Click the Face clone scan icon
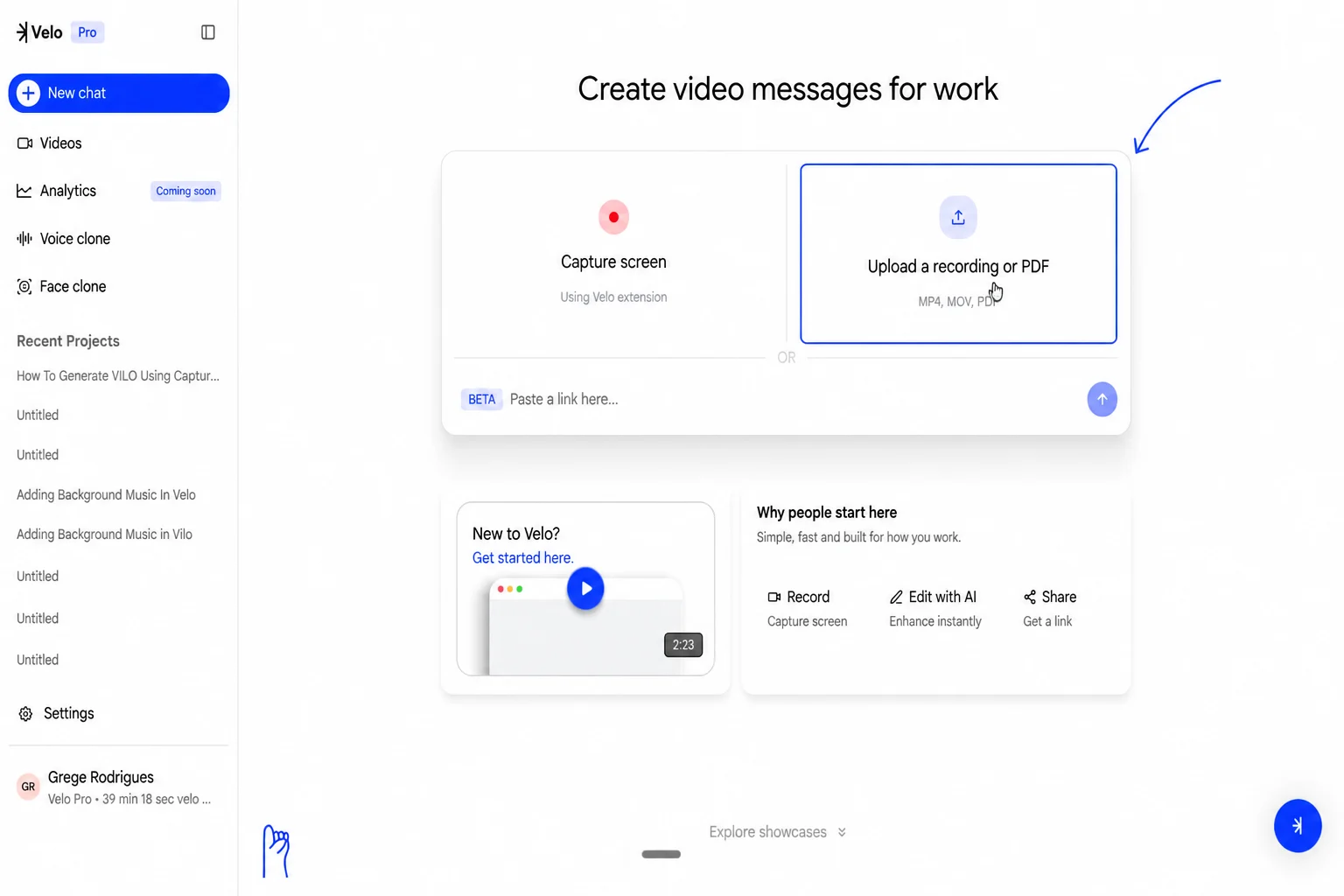 coord(24,286)
